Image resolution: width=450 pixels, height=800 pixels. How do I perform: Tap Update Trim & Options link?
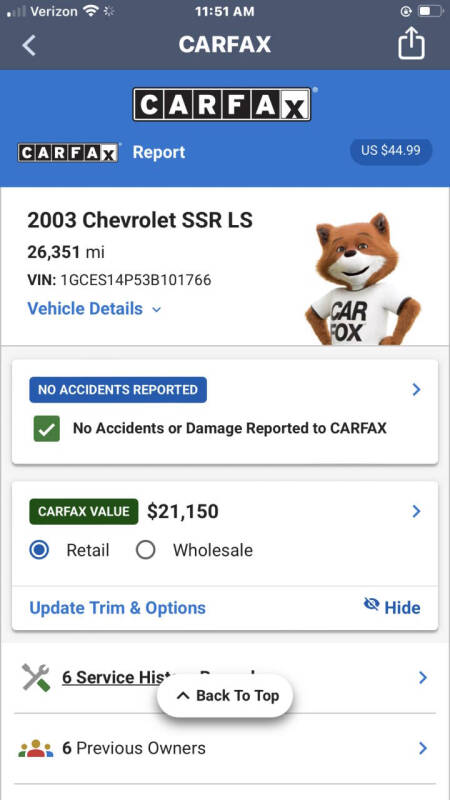[117, 608]
